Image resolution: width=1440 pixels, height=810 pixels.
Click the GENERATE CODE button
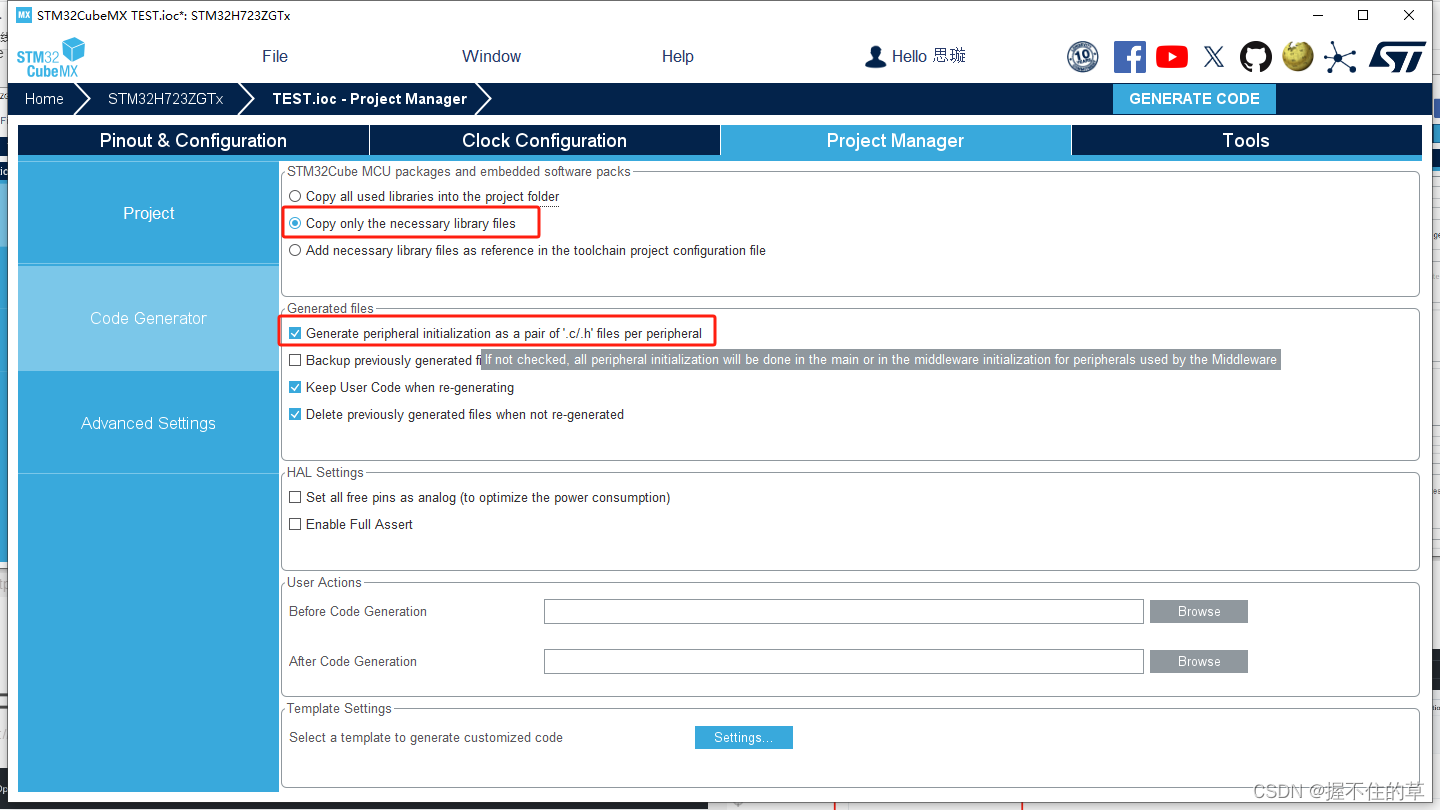click(1194, 99)
